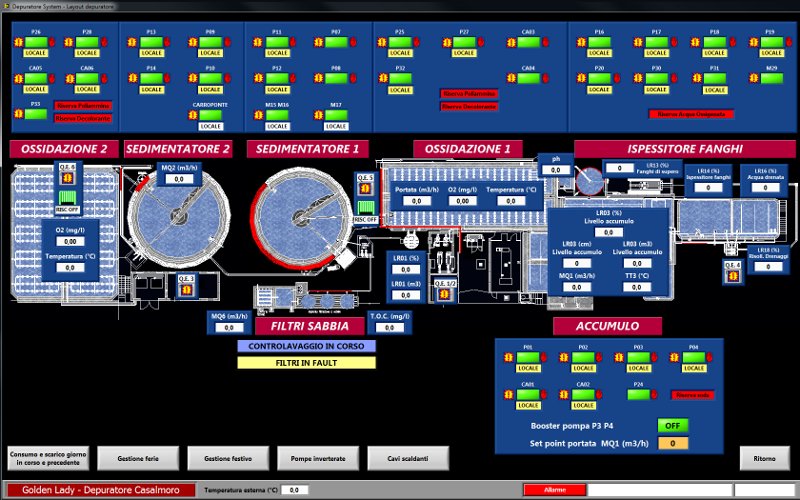Toggle the P20 green status bar

(x=599, y=79)
